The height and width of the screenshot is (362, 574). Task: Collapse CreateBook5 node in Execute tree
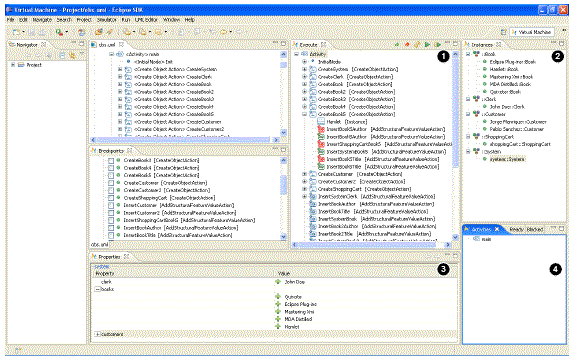point(304,114)
